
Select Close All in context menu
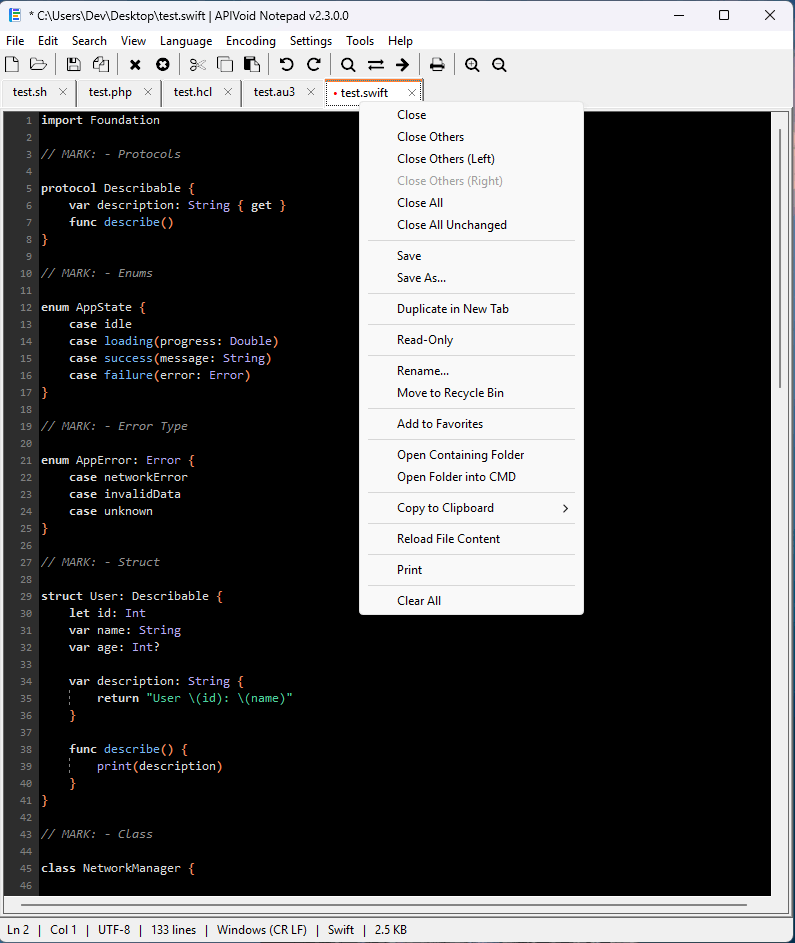coord(471,203)
